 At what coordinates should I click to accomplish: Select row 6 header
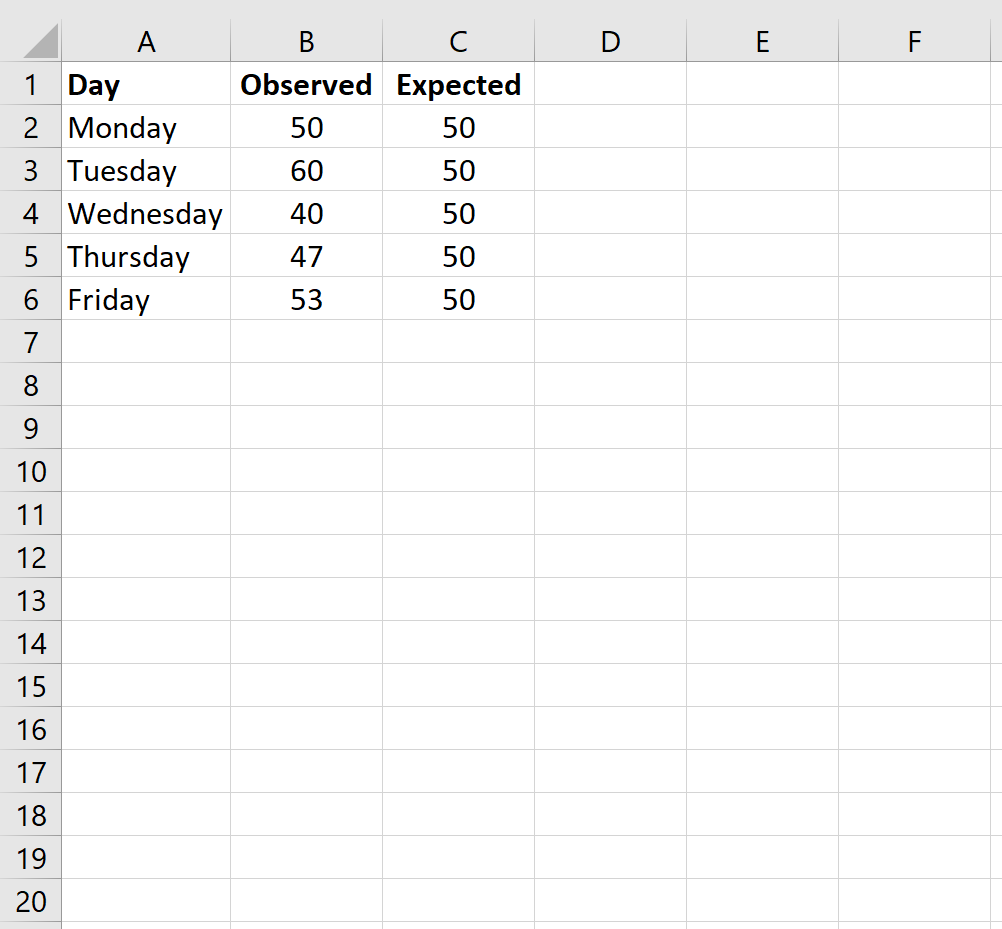(x=31, y=299)
